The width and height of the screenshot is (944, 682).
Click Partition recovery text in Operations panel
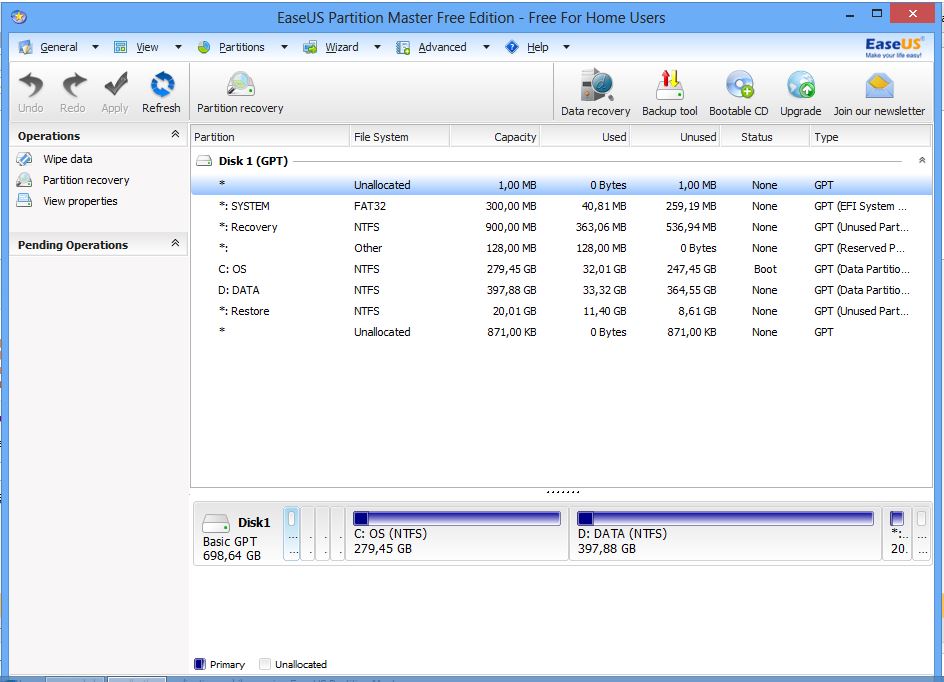pos(86,180)
